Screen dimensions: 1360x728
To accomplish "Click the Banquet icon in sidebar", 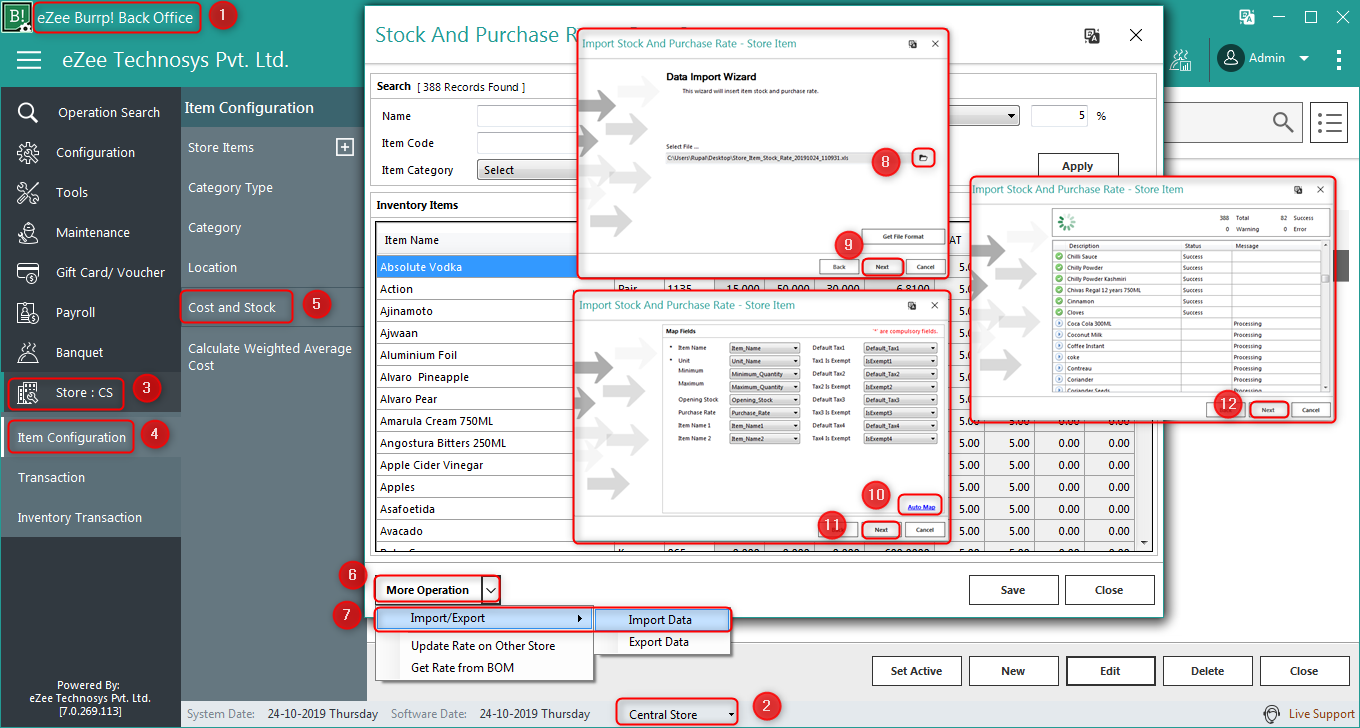I will (28, 352).
